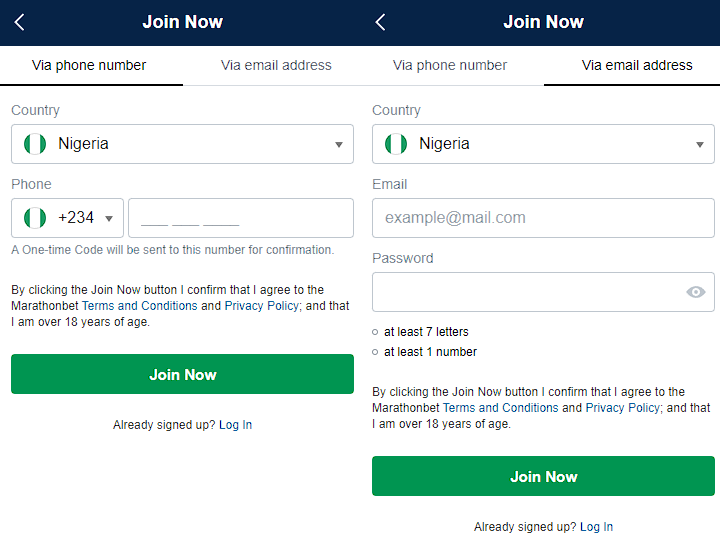
Task: Click the back arrow on left panel
Action: pos(19,22)
